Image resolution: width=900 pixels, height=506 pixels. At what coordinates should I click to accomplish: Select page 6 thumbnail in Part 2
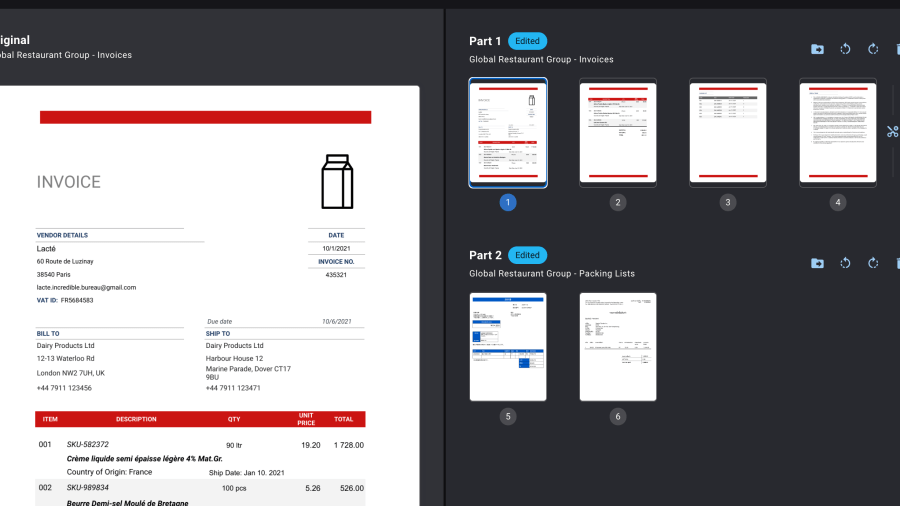coord(618,346)
